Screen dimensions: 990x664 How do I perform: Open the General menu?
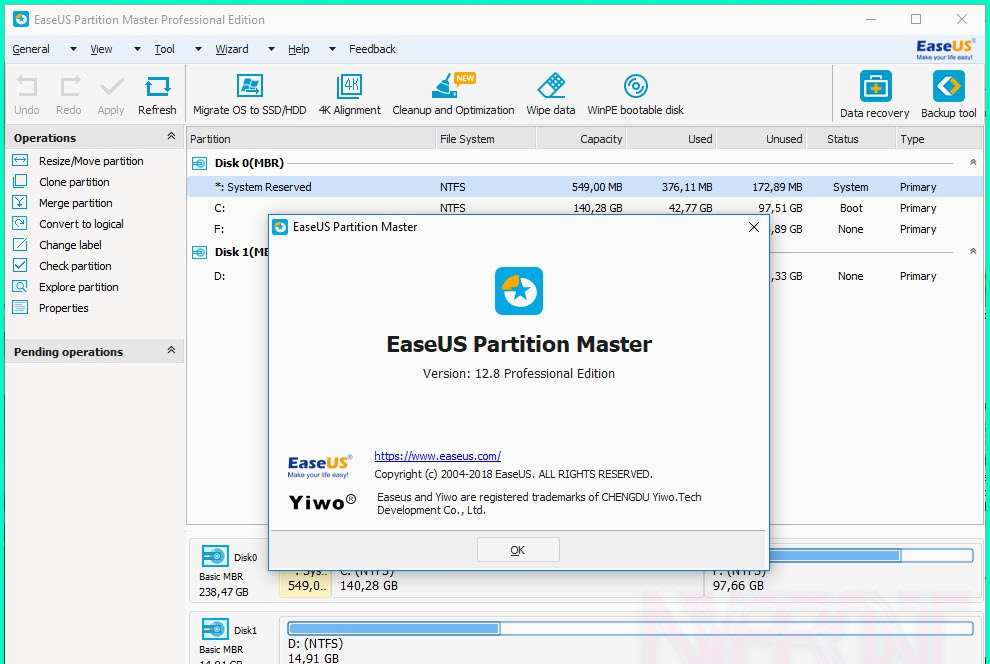pyautogui.click(x=31, y=49)
